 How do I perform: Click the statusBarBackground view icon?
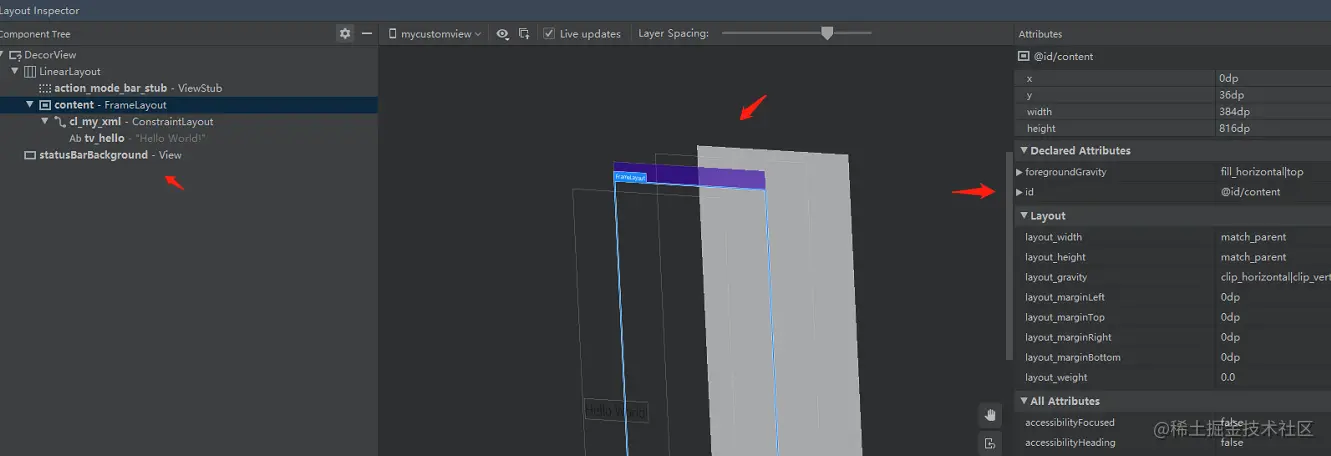(x=30, y=155)
